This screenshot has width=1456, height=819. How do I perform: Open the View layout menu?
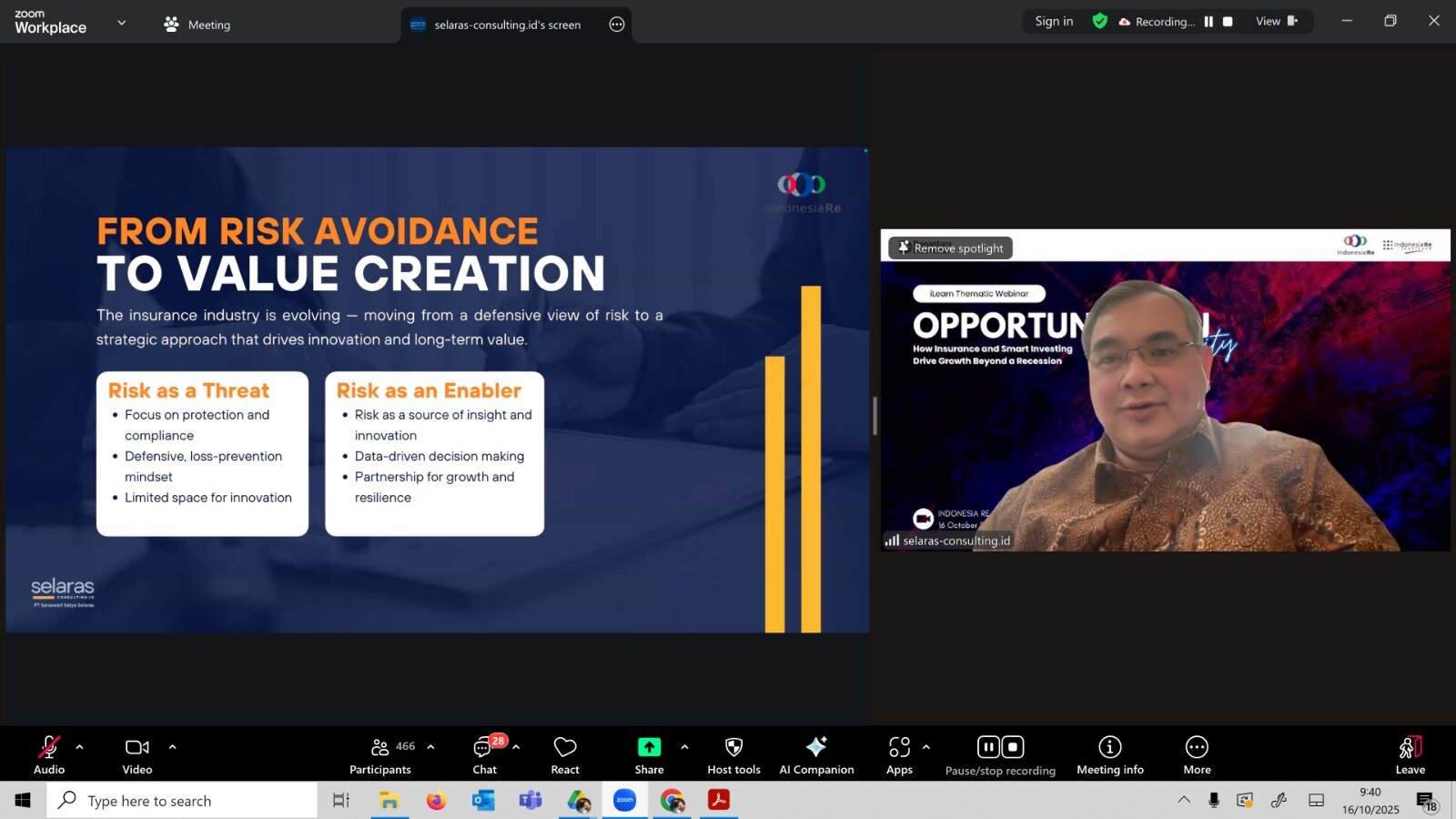pyautogui.click(x=1276, y=22)
